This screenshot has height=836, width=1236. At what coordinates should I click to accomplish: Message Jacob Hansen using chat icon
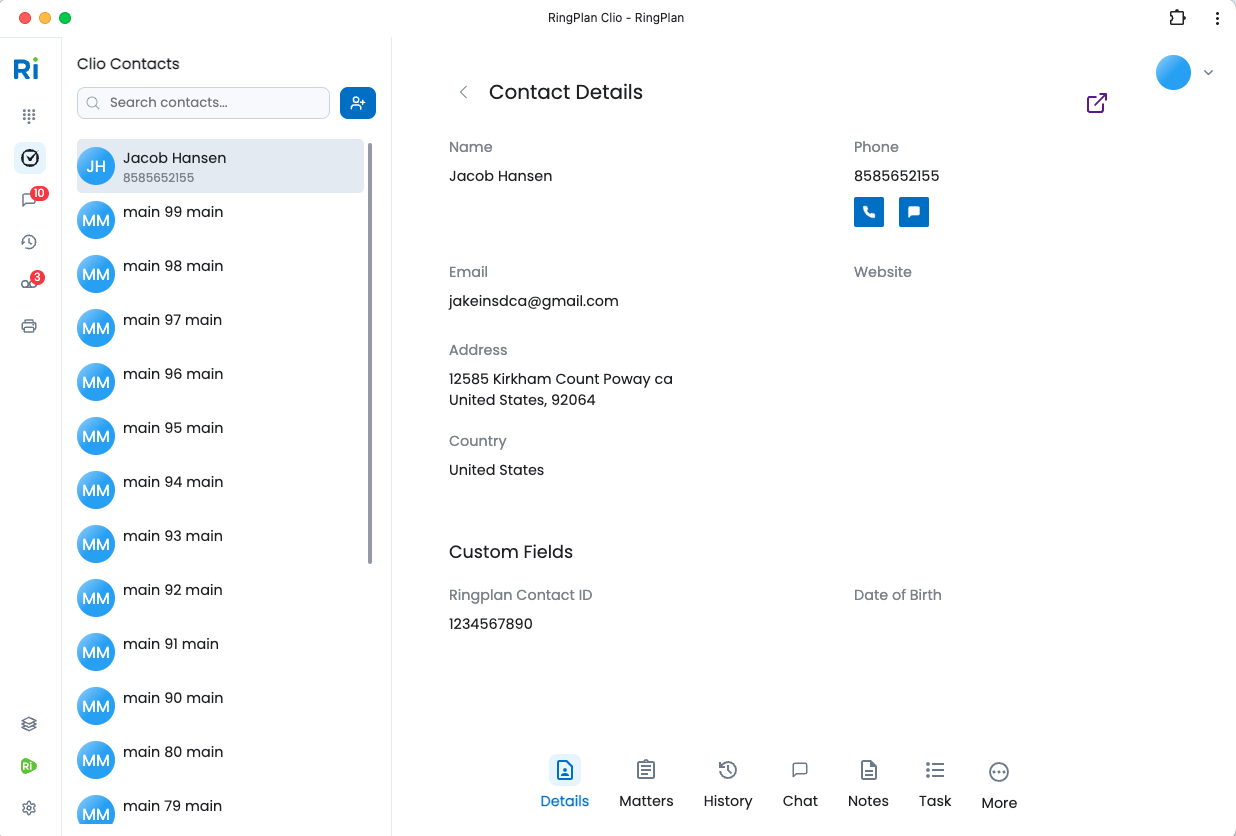click(x=914, y=212)
